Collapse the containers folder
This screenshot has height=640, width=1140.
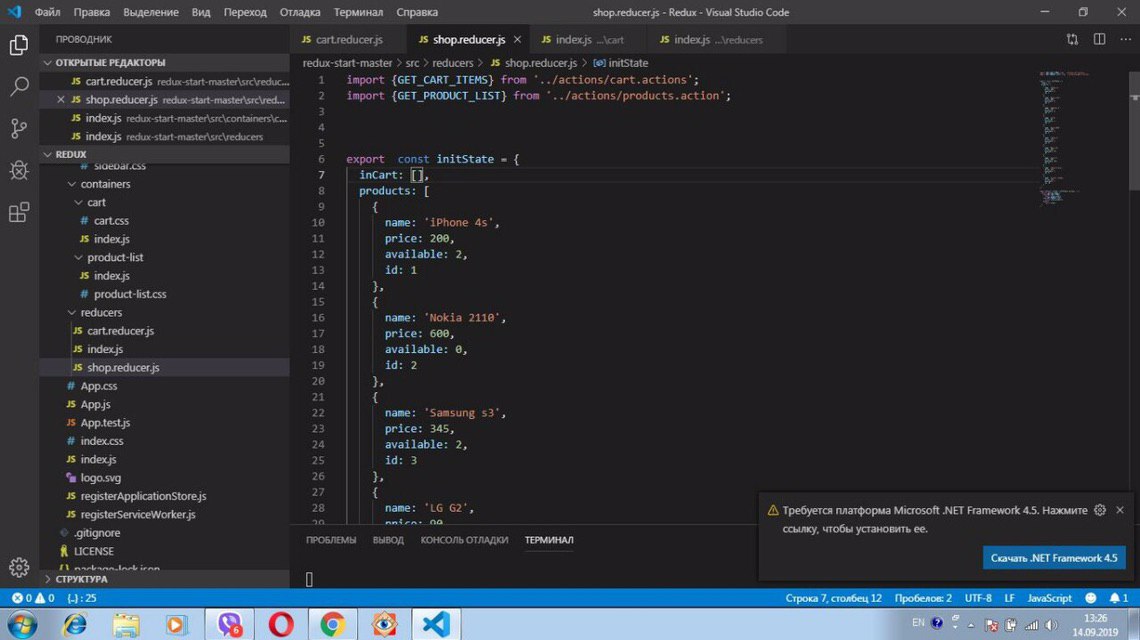(104, 184)
